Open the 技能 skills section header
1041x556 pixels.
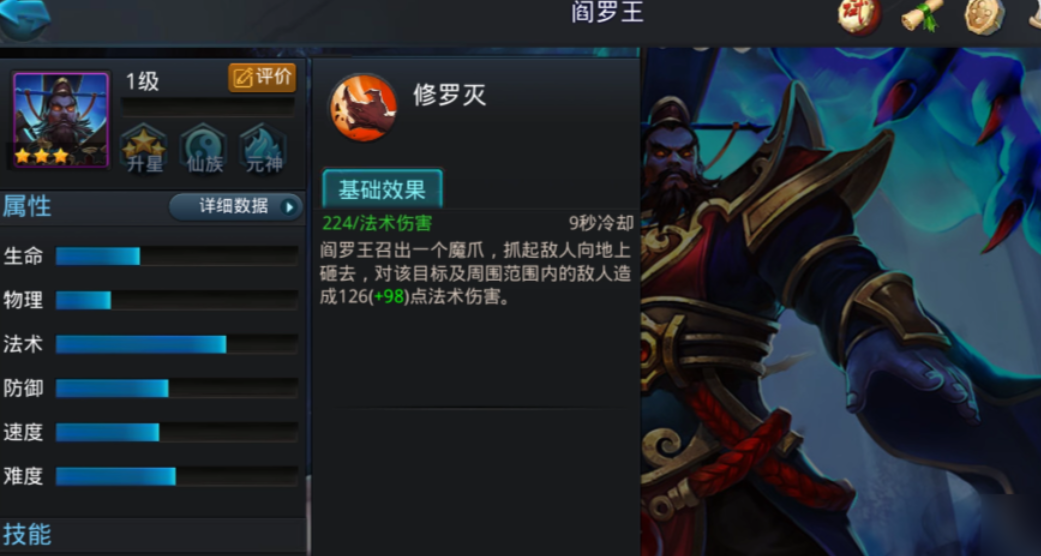(27, 535)
